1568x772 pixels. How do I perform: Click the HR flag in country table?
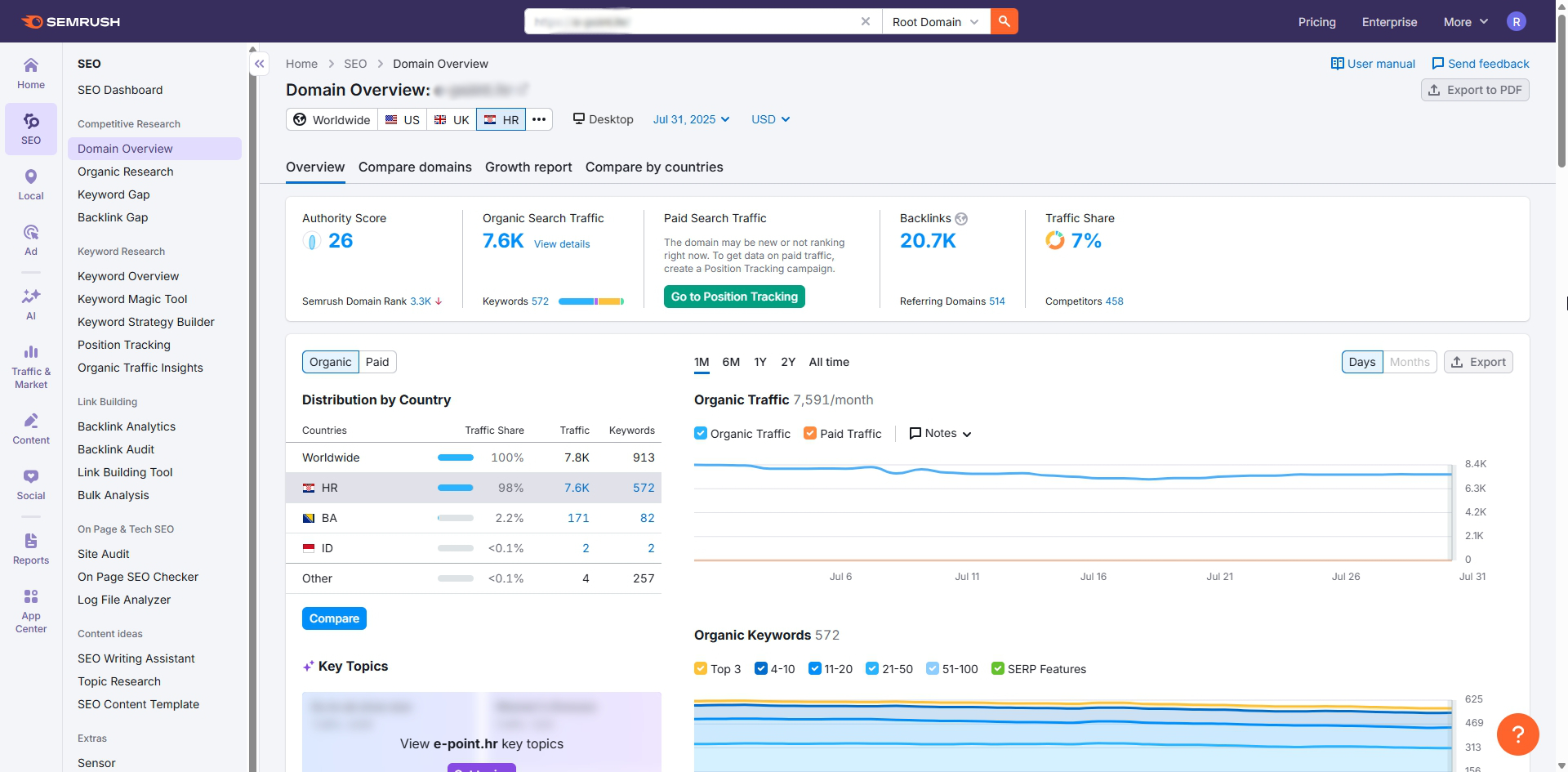tap(309, 488)
